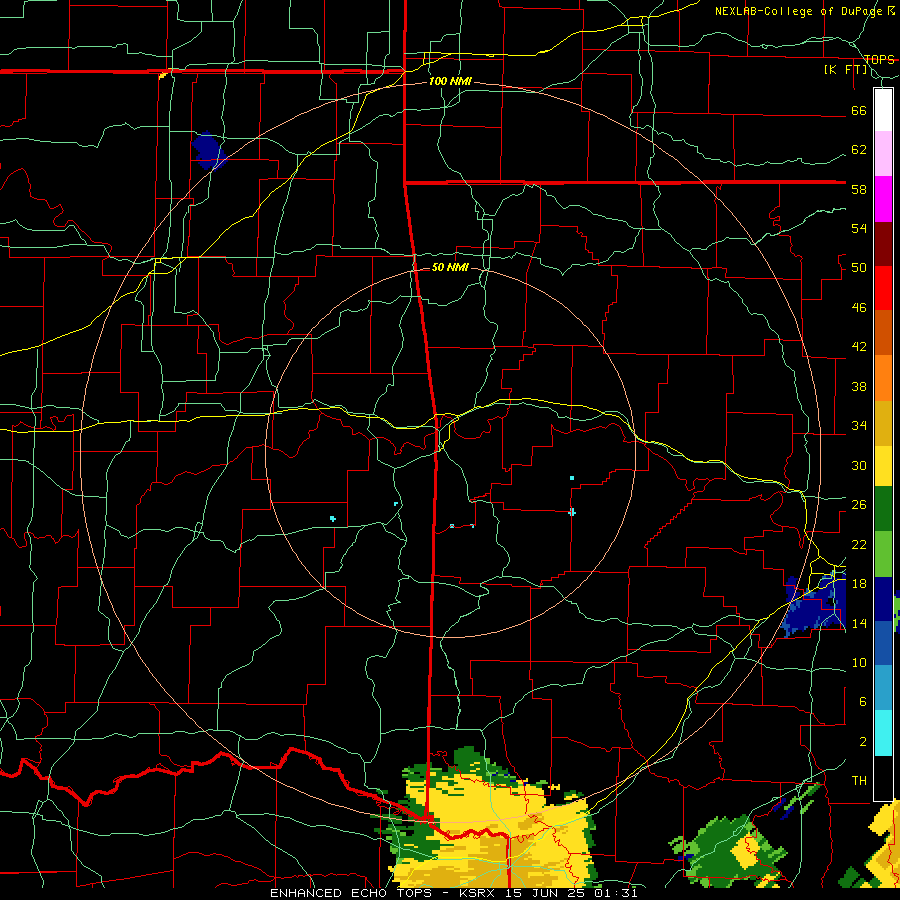
Task: Click the 62 legend value
Action: pyautogui.click(x=859, y=150)
